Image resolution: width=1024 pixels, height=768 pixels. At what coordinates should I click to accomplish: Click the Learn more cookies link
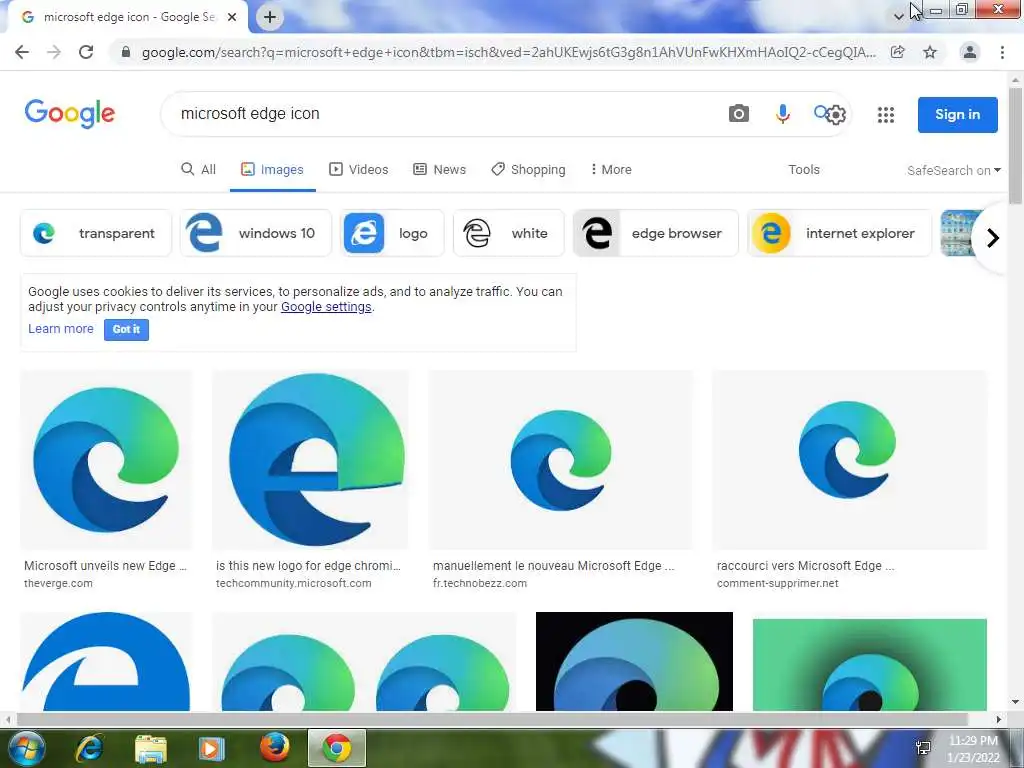(x=61, y=329)
